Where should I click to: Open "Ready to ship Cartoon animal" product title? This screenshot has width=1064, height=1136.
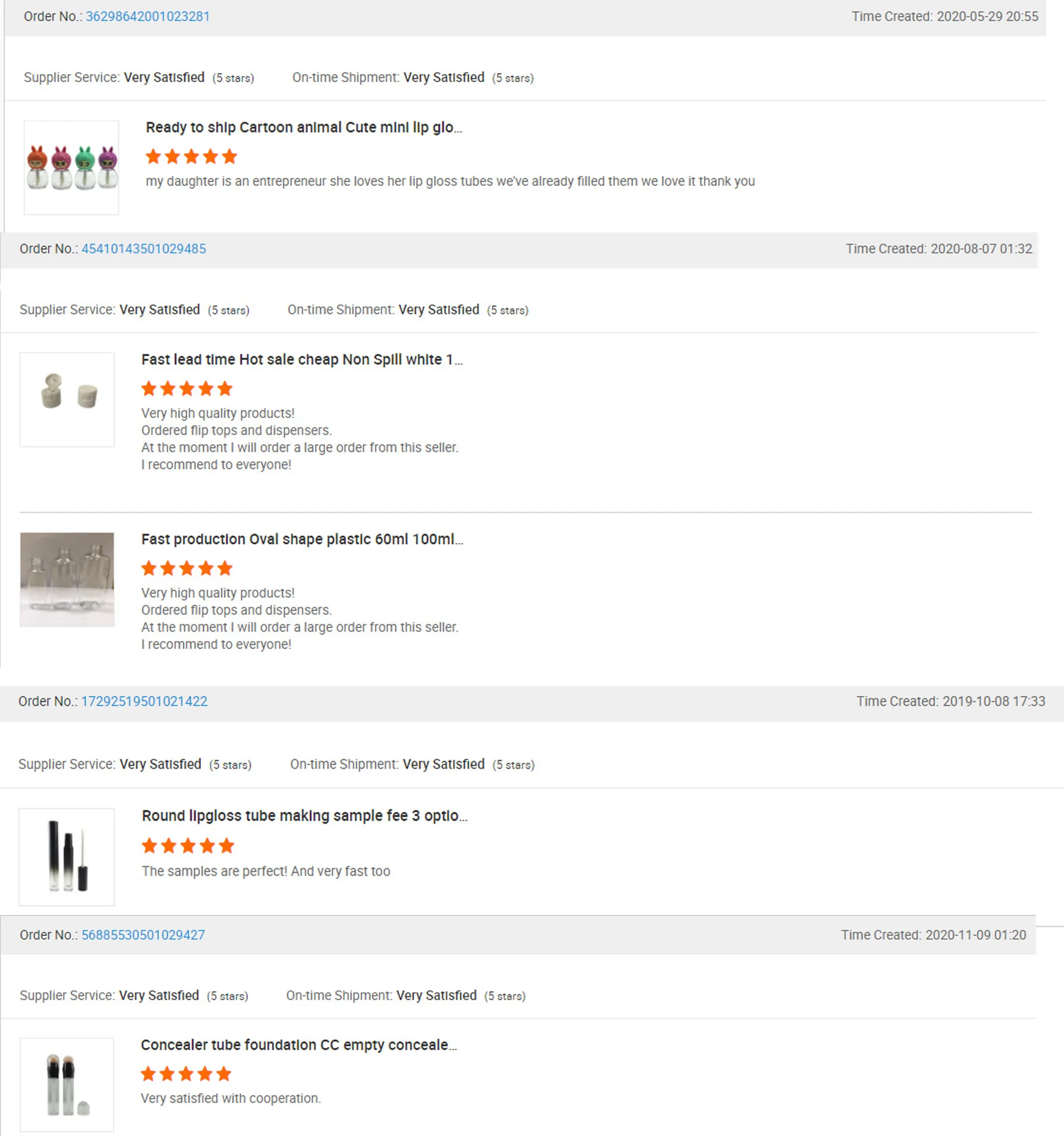(x=304, y=128)
